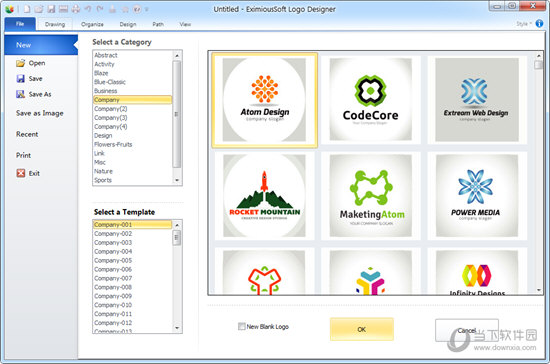Open the quick access toolbar customize arrow
The width and height of the screenshot is (550, 364).
coord(147,9)
